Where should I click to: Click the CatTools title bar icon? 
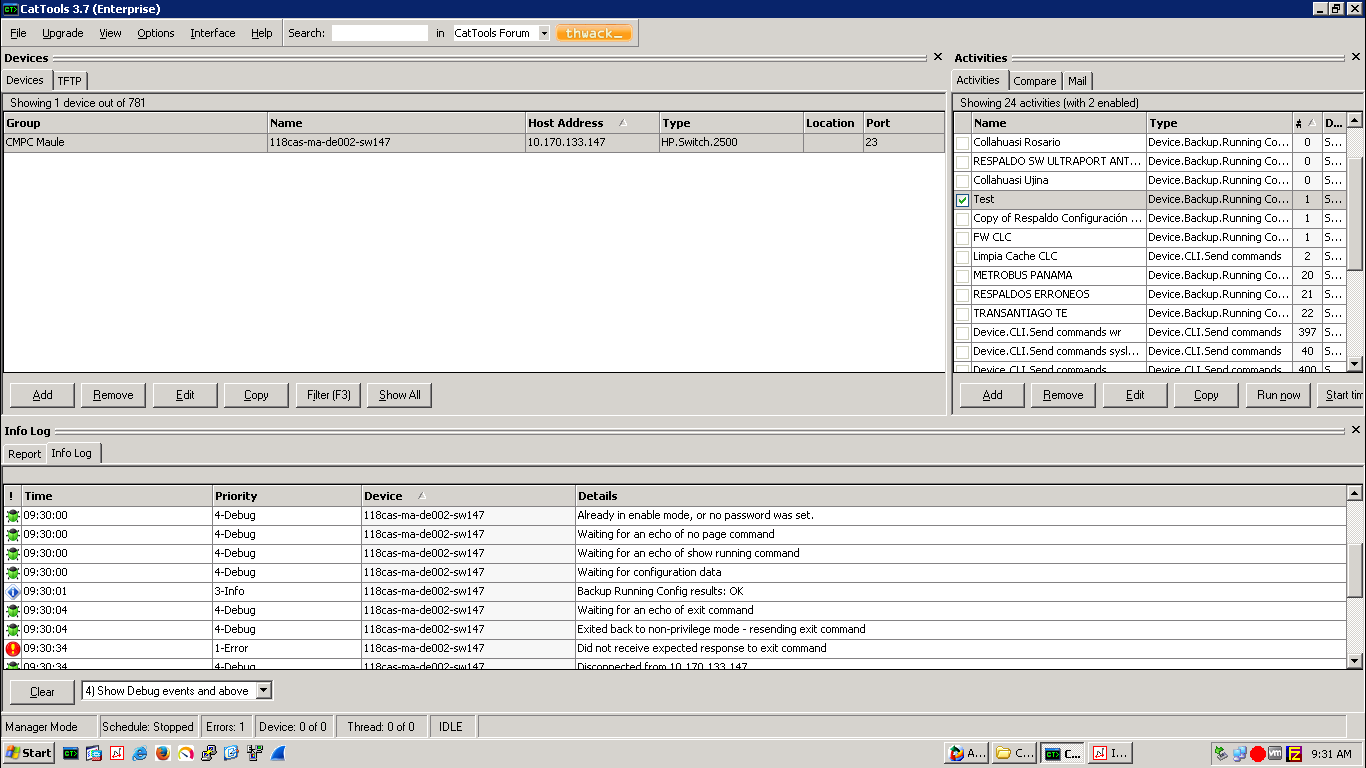point(10,8)
